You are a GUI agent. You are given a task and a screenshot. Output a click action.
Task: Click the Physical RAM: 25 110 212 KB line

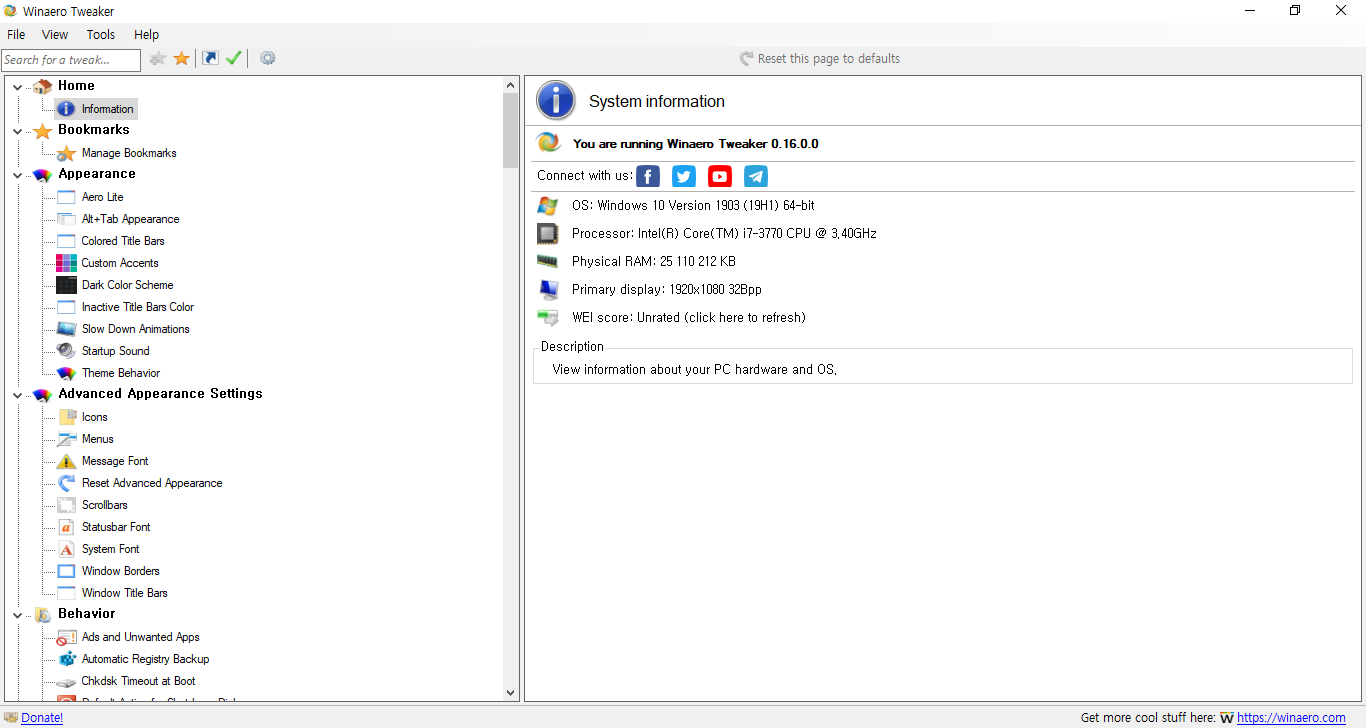click(654, 261)
